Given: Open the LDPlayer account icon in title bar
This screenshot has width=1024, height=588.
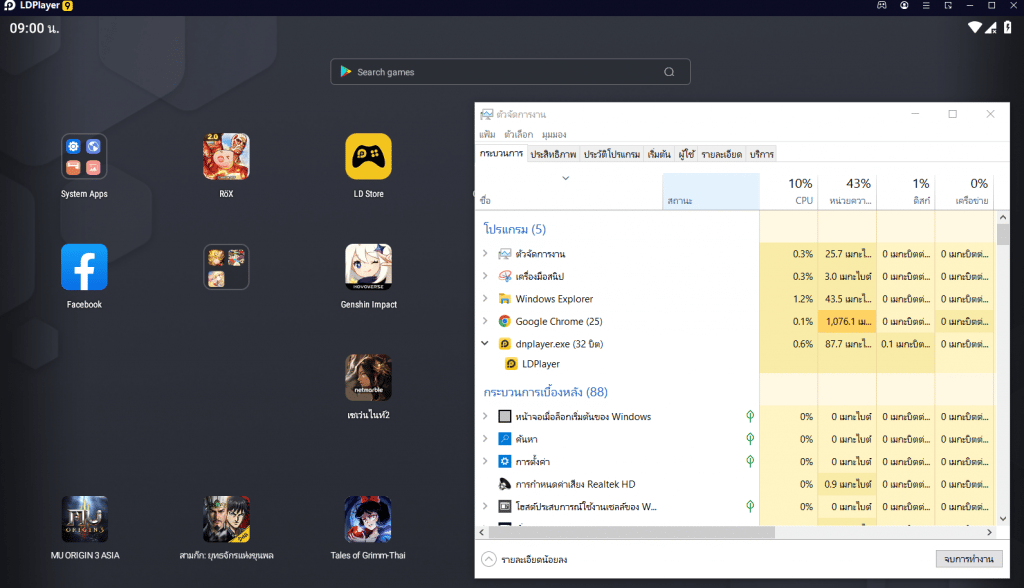Looking at the screenshot, I should point(904,5).
